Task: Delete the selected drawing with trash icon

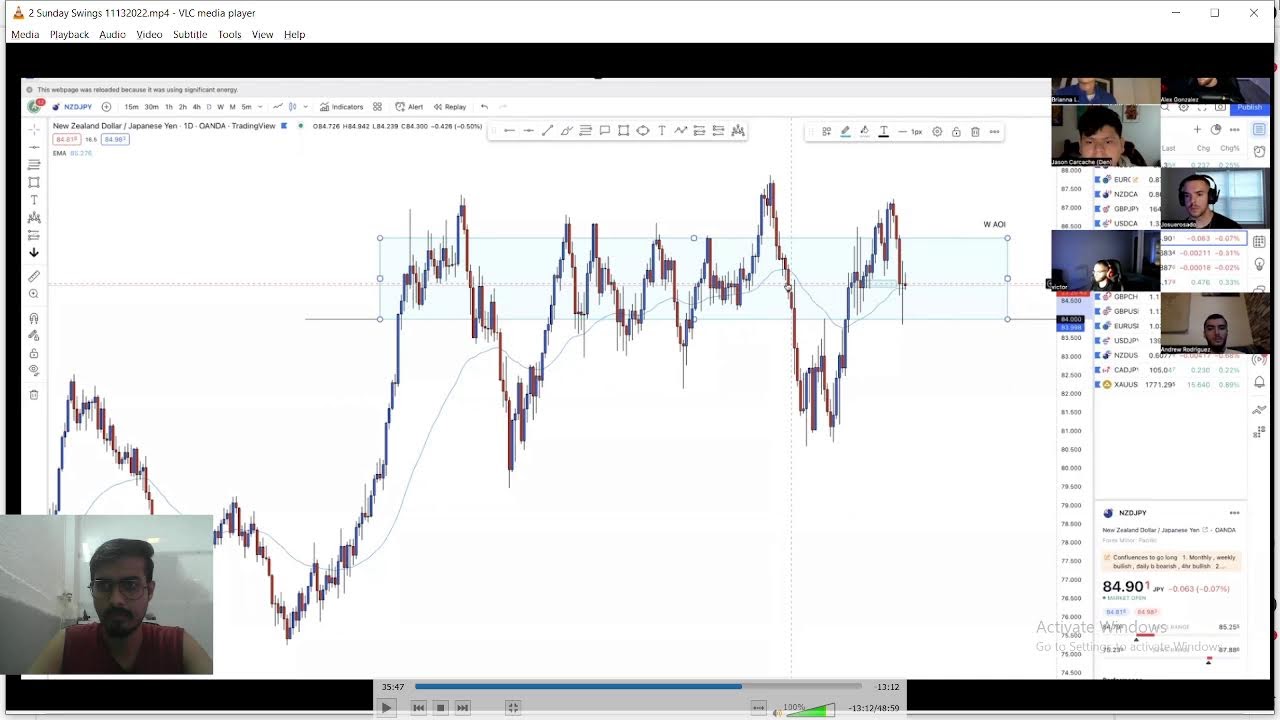Action: tap(975, 132)
